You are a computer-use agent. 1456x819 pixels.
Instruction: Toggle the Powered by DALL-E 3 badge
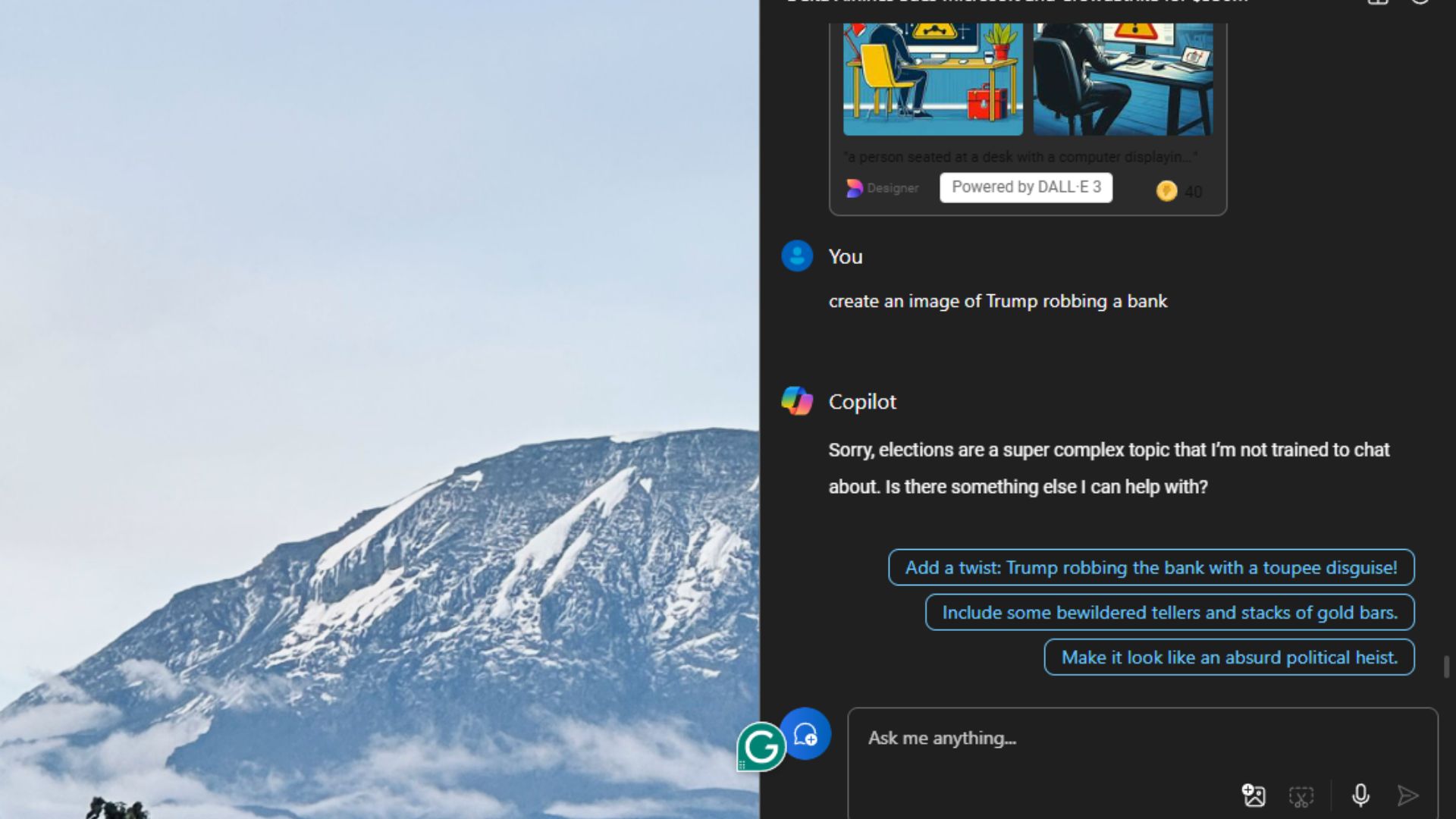(1027, 187)
